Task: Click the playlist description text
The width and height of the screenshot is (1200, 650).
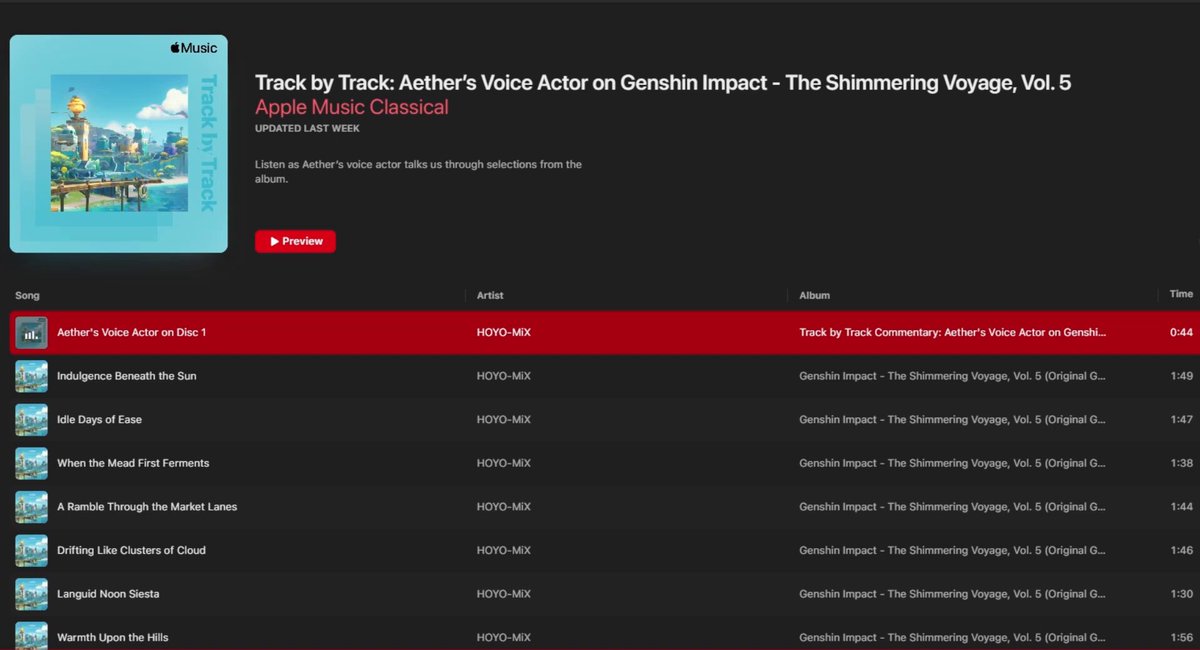Action: click(x=418, y=172)
